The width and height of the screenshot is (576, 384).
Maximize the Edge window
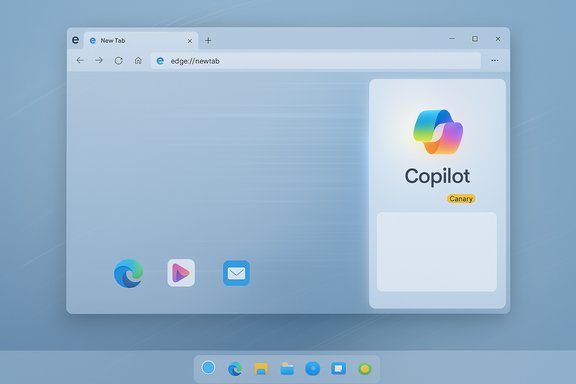pyautogui.click(x=475, y=39)
